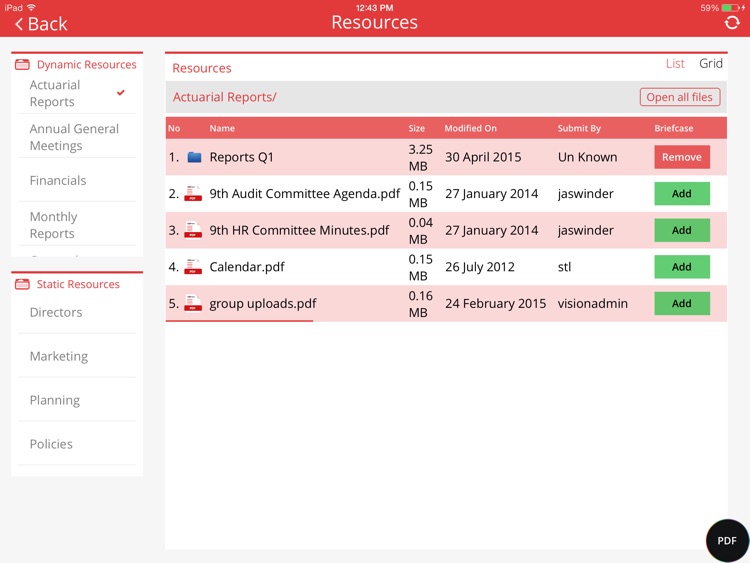This screenshot has height=563, width=750.
Task: Select Monthly Reports category
Action: [x=77, y=225]
